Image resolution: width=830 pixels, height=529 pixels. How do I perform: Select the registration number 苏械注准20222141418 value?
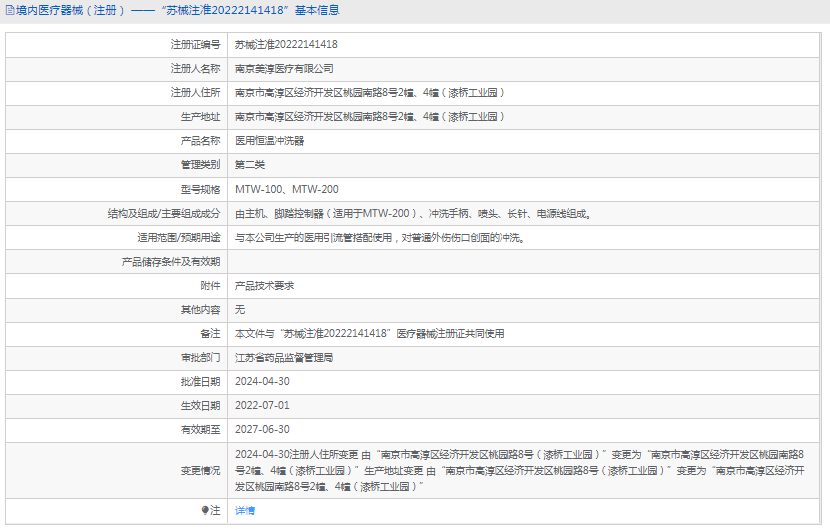tap(286, 44)
